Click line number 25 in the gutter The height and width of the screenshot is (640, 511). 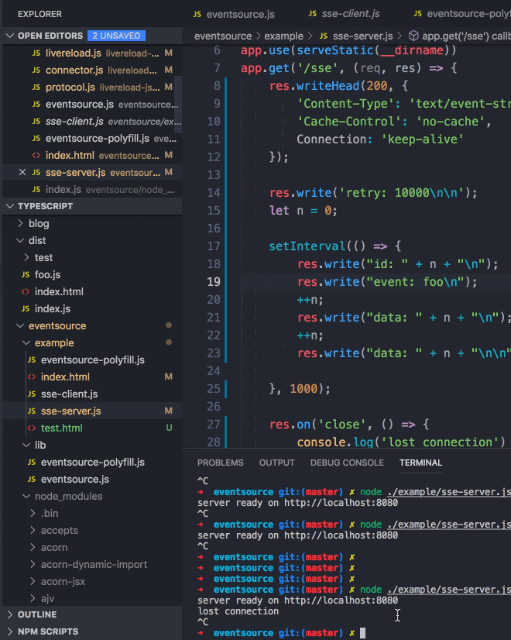click(x=213, y=389)
